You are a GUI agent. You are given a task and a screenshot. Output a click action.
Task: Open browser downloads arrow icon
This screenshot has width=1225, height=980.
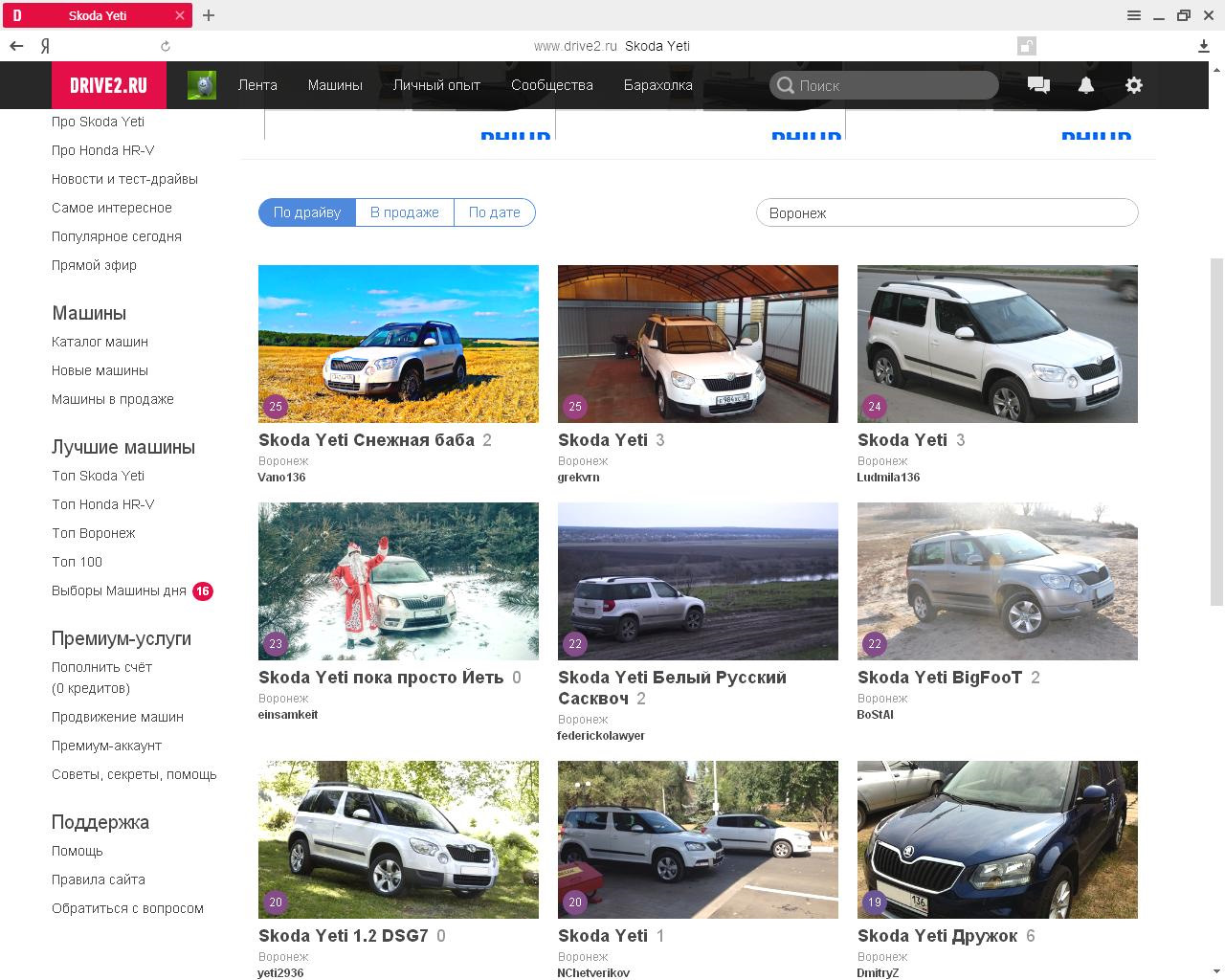click(x=1204, y=46)
